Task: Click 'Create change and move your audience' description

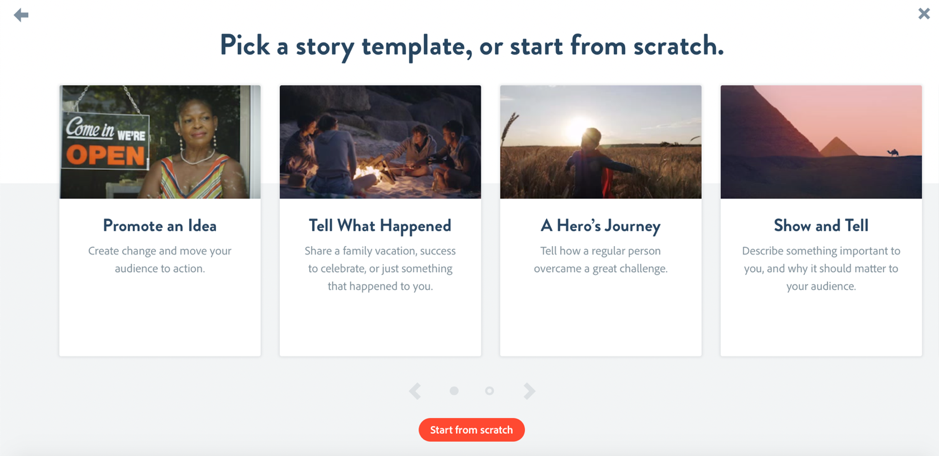Action: pos(160,259)
